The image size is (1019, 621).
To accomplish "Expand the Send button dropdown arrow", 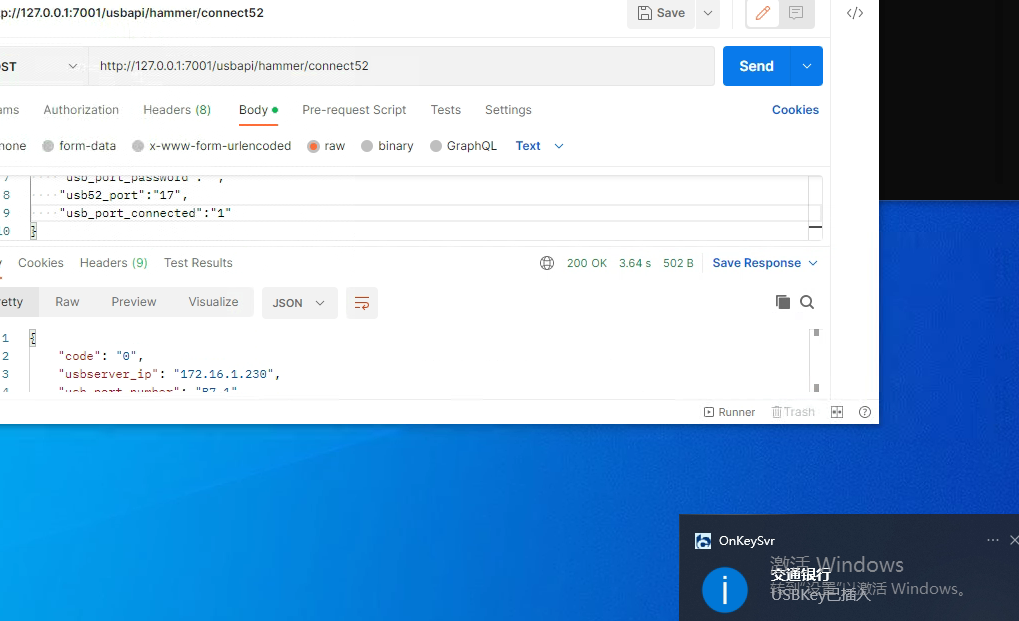I will click(x=807, y=66).
